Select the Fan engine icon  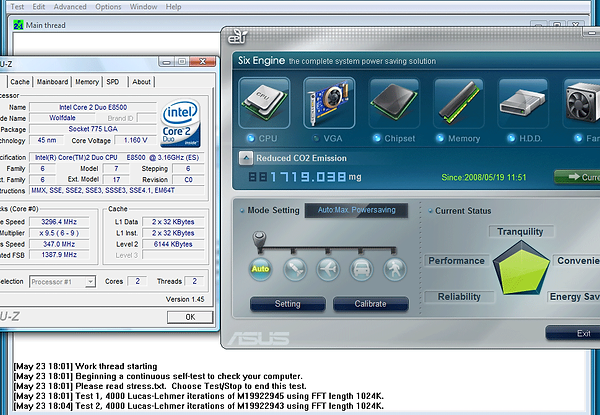[x=582, y=103]
